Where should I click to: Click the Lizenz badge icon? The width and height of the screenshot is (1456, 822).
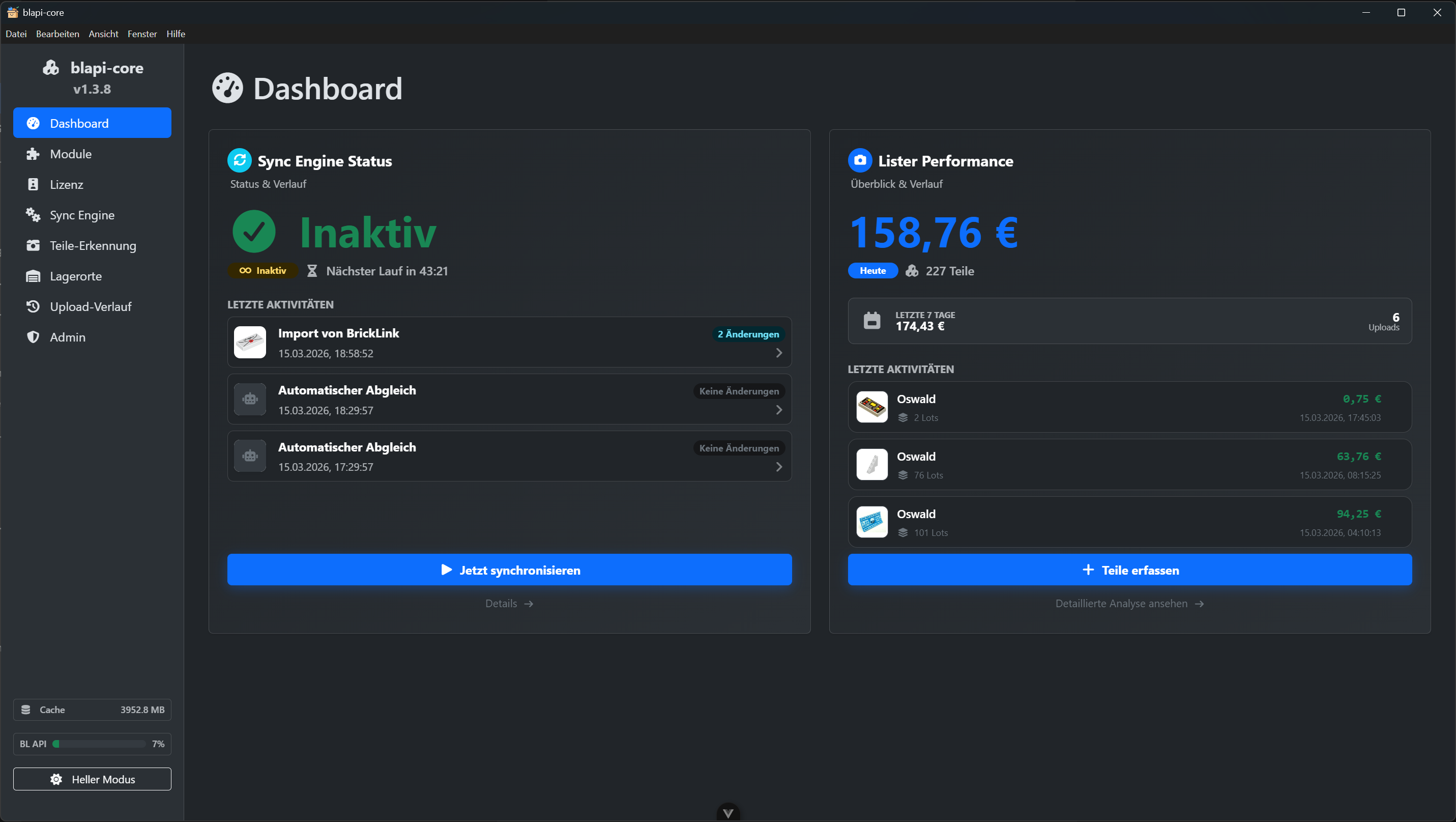(34, 184)
